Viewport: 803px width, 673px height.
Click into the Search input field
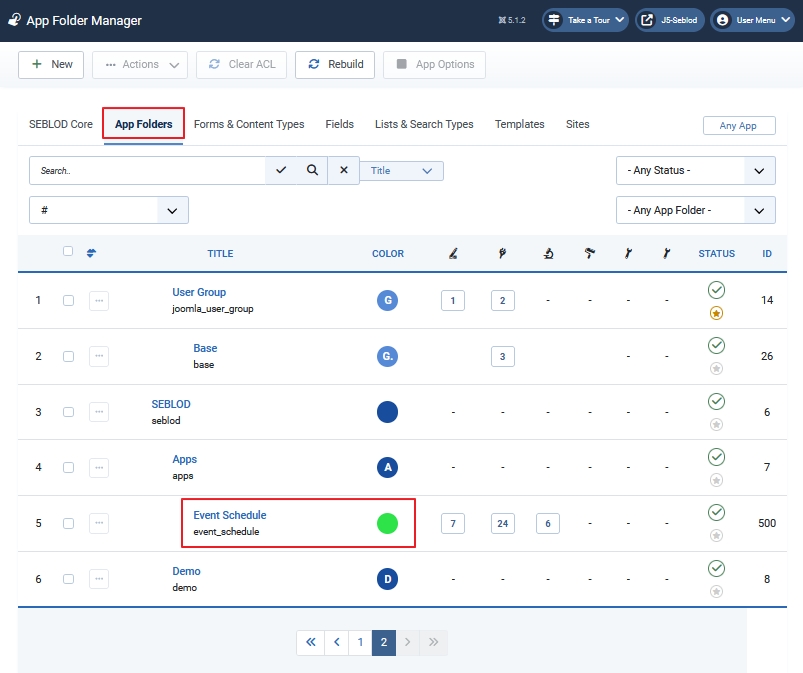tap(148, 170)
